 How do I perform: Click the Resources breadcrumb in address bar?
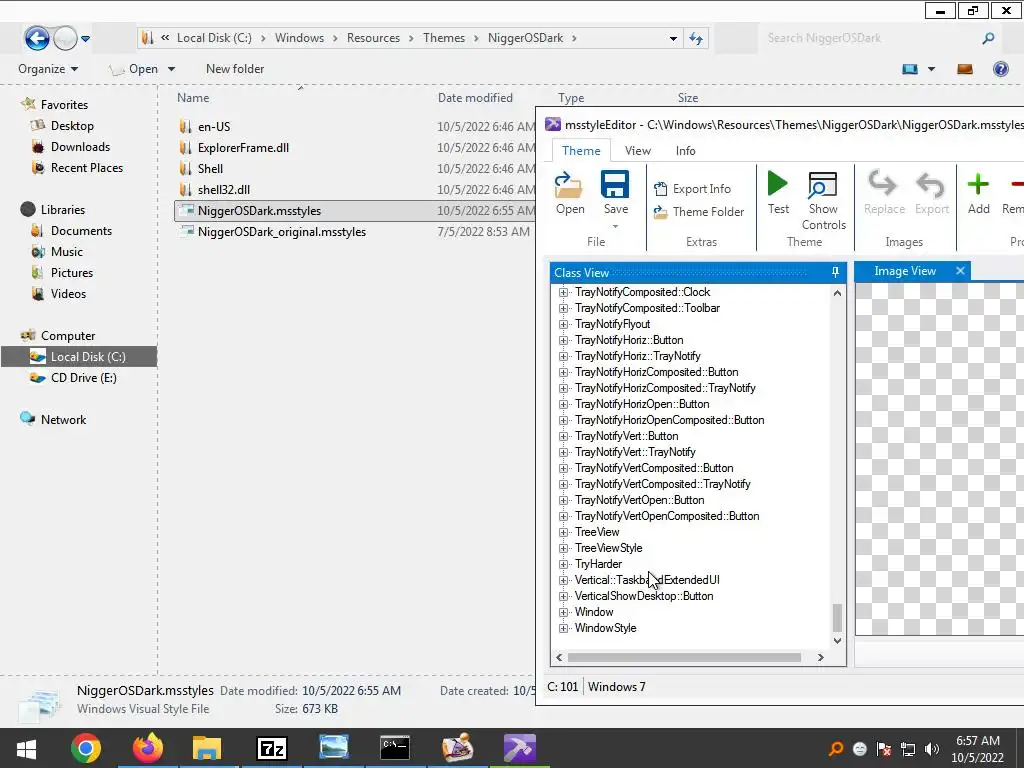(373, 38)
